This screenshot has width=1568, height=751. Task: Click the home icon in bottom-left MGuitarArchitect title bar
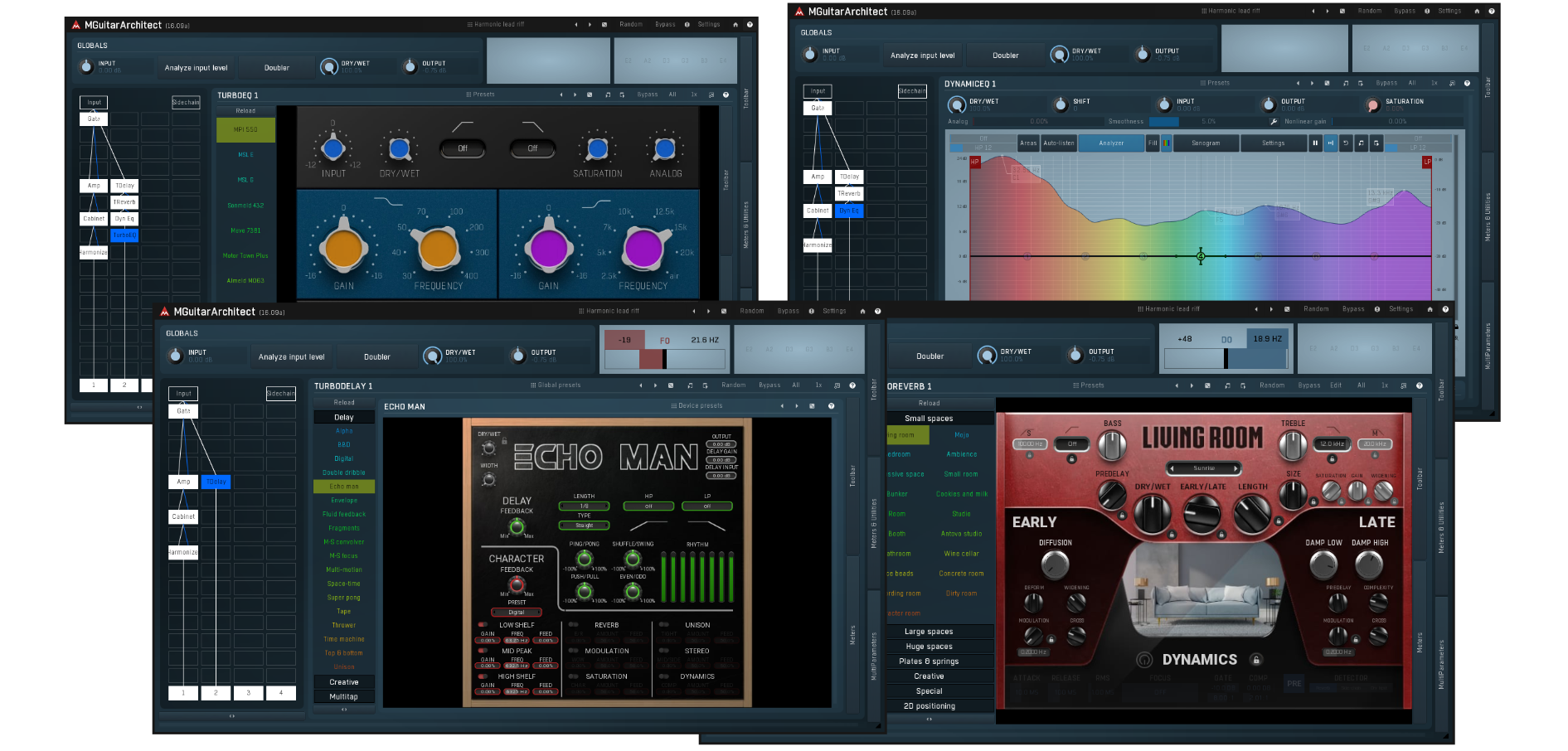pos(862,312)
